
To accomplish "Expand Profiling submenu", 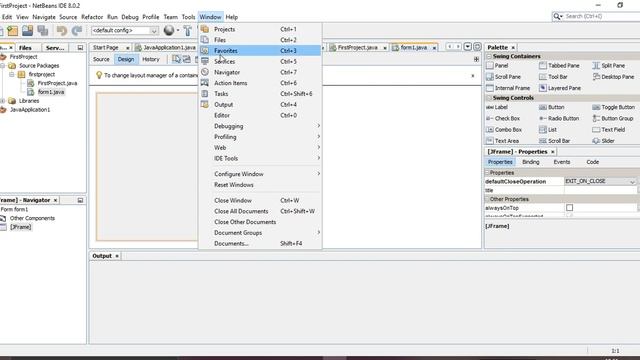I will point(260,137).
